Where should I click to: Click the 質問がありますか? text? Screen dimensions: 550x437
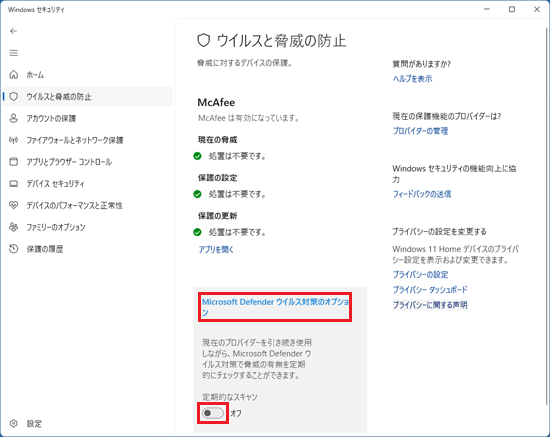pyautogui.click(x=421, y=64)
